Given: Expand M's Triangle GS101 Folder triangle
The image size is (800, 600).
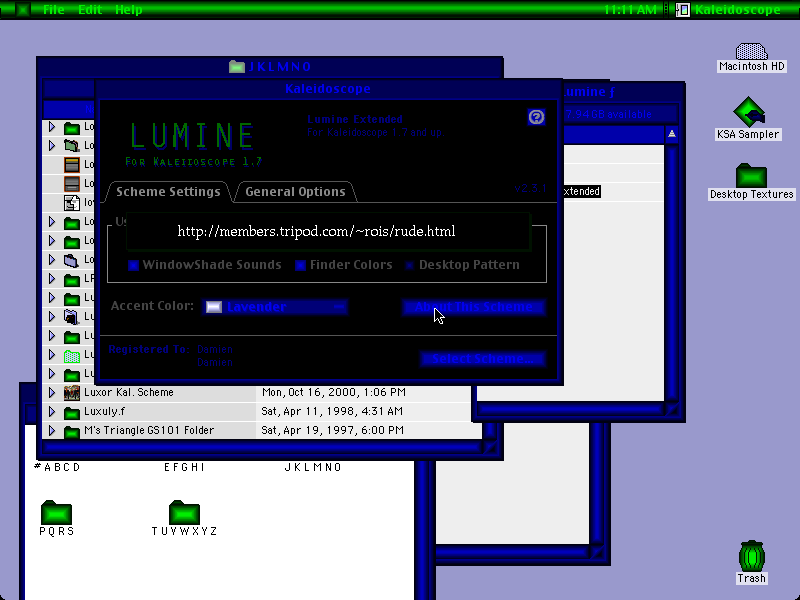Looking at the screenshot, I should [x=52, y=430].
